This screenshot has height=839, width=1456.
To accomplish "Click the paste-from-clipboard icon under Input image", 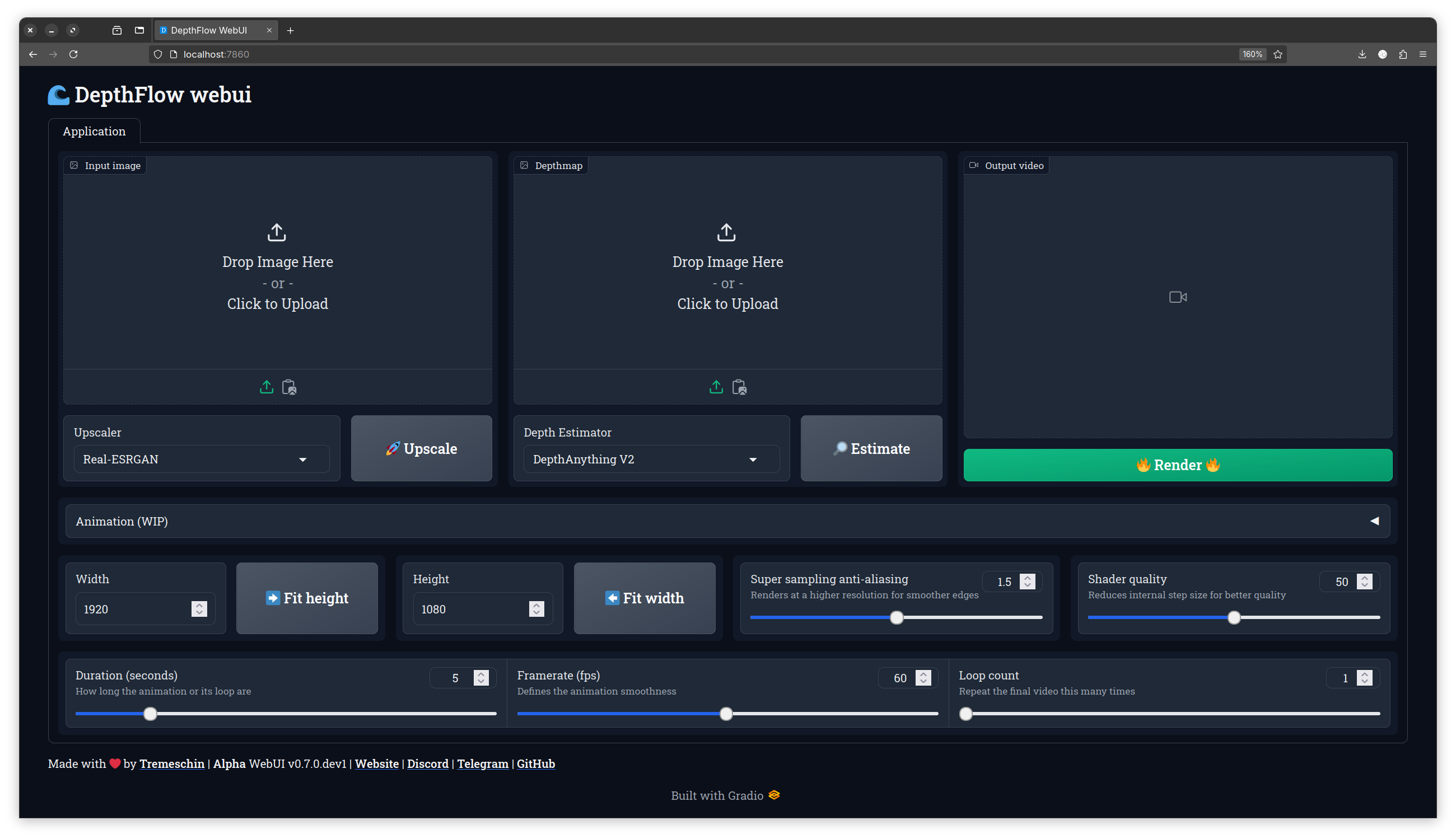I will point(289,387).
